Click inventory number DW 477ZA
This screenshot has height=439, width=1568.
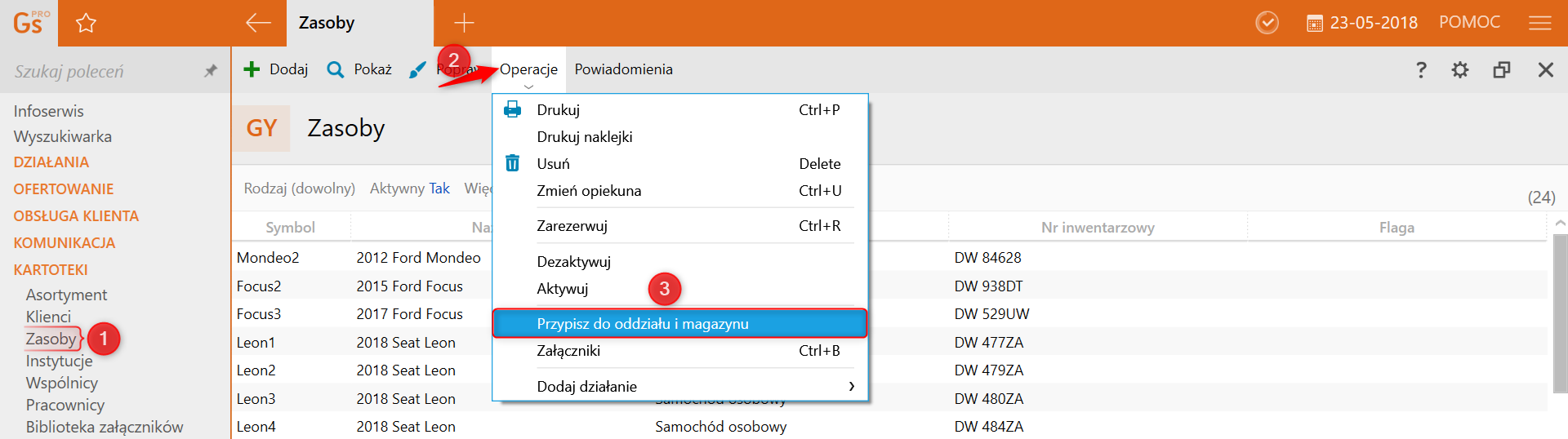988,343
